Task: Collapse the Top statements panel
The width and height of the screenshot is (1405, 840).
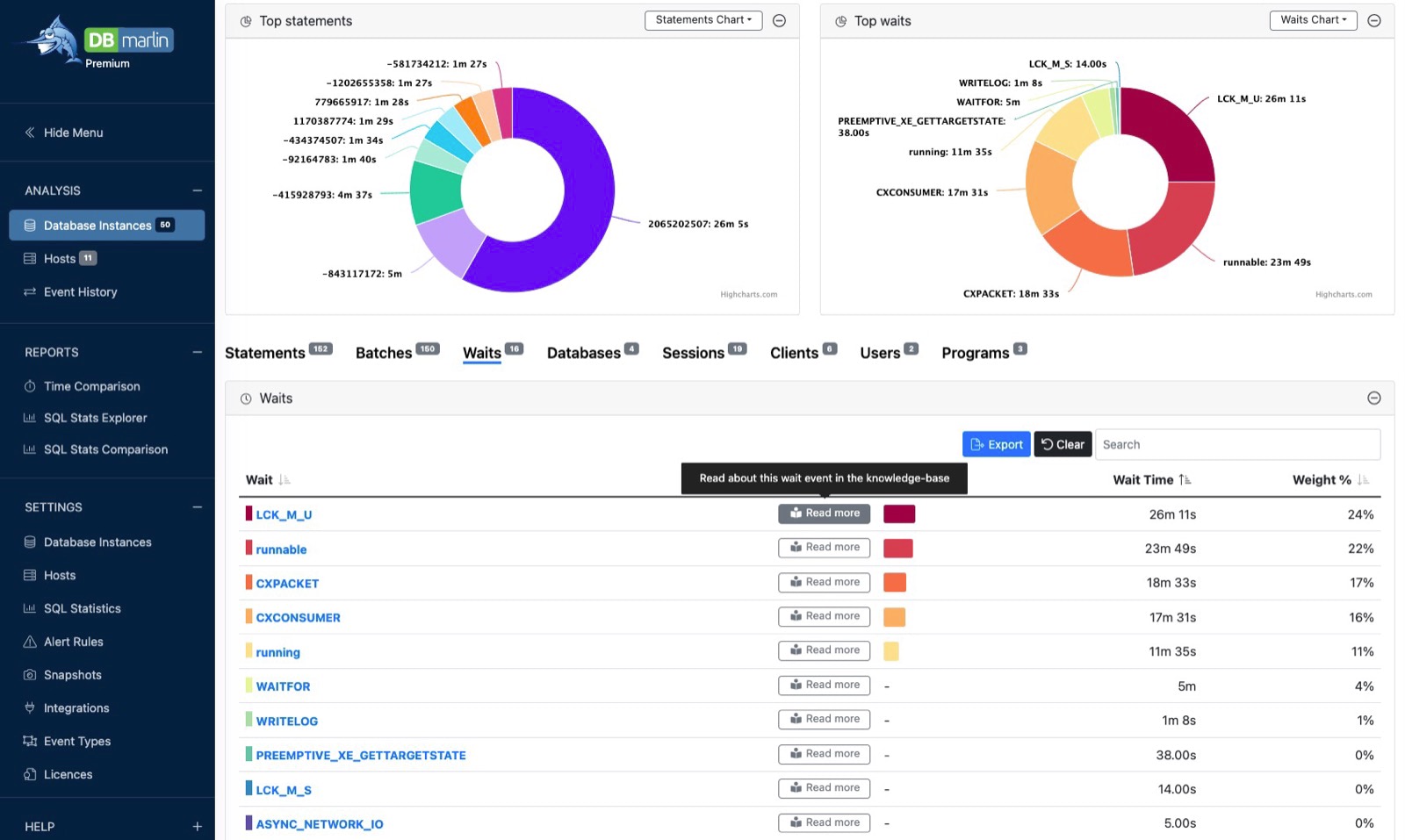Action: coord(779,21)
